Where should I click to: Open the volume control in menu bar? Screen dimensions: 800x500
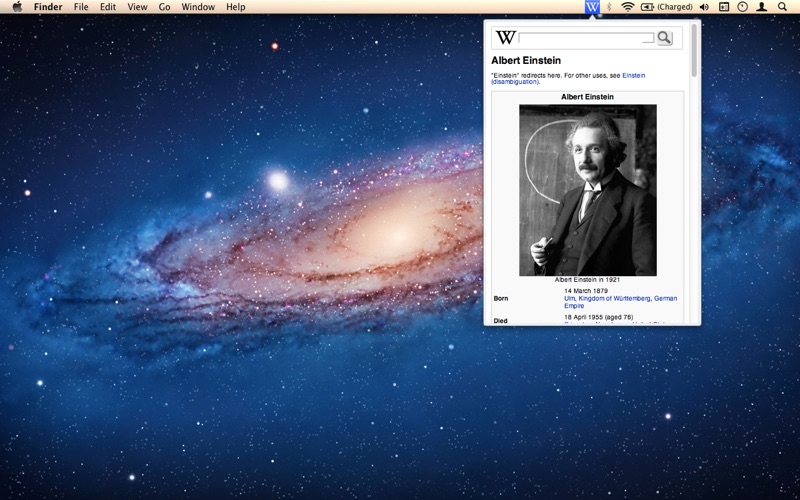pos(704,7)
